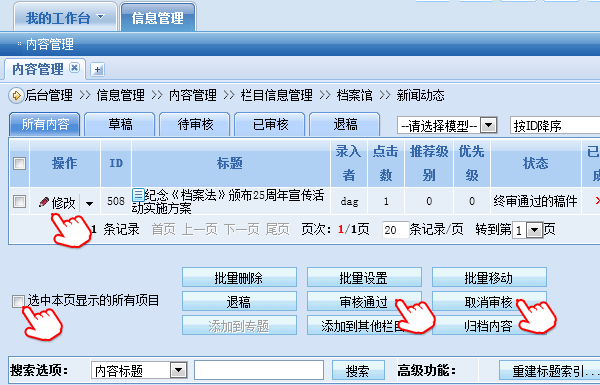Click the 后台管理 breadcrumb link
600x385 pixels.
coord(49,95)
